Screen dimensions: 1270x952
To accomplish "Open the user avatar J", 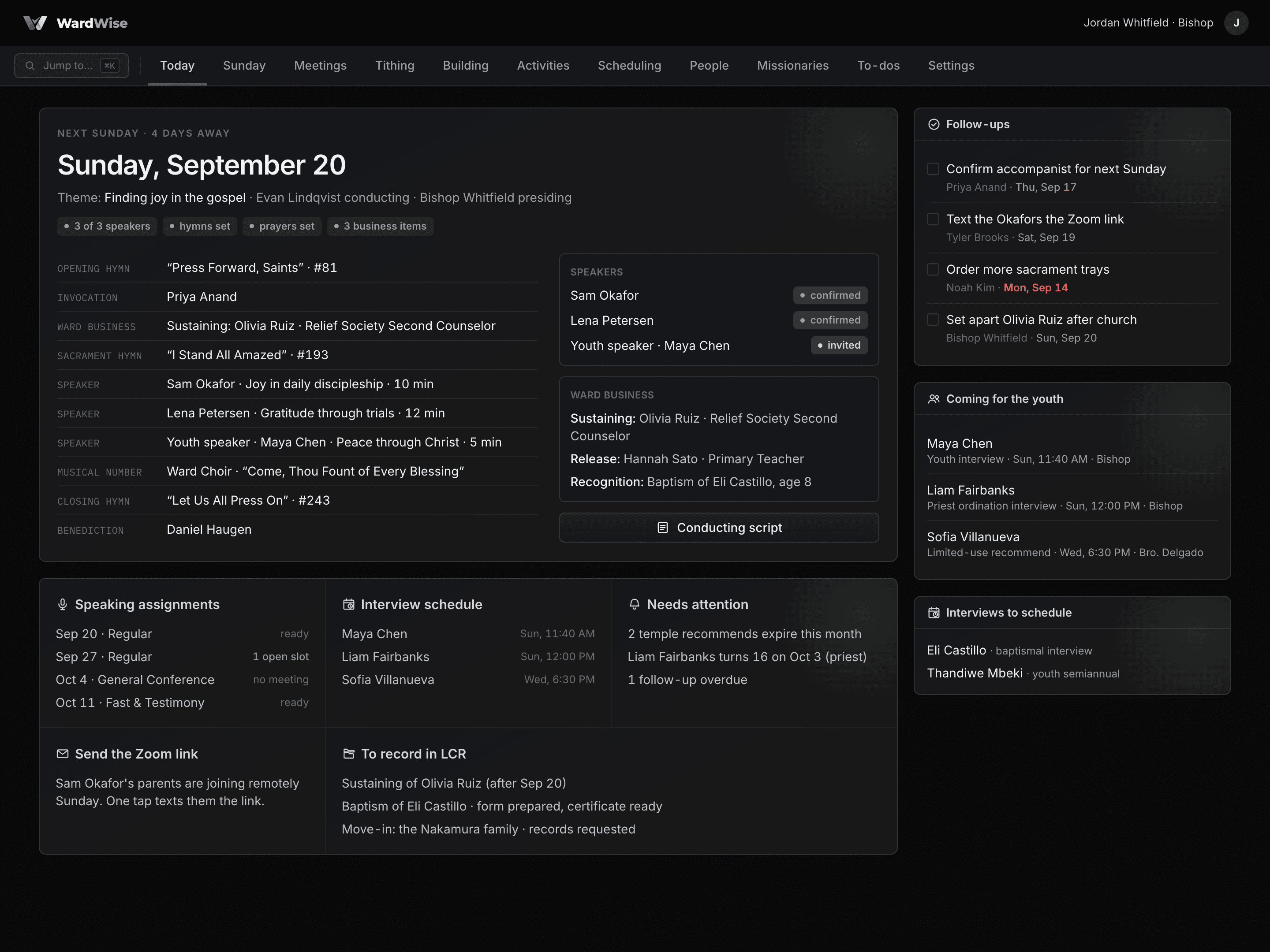I will [1236, 23].
